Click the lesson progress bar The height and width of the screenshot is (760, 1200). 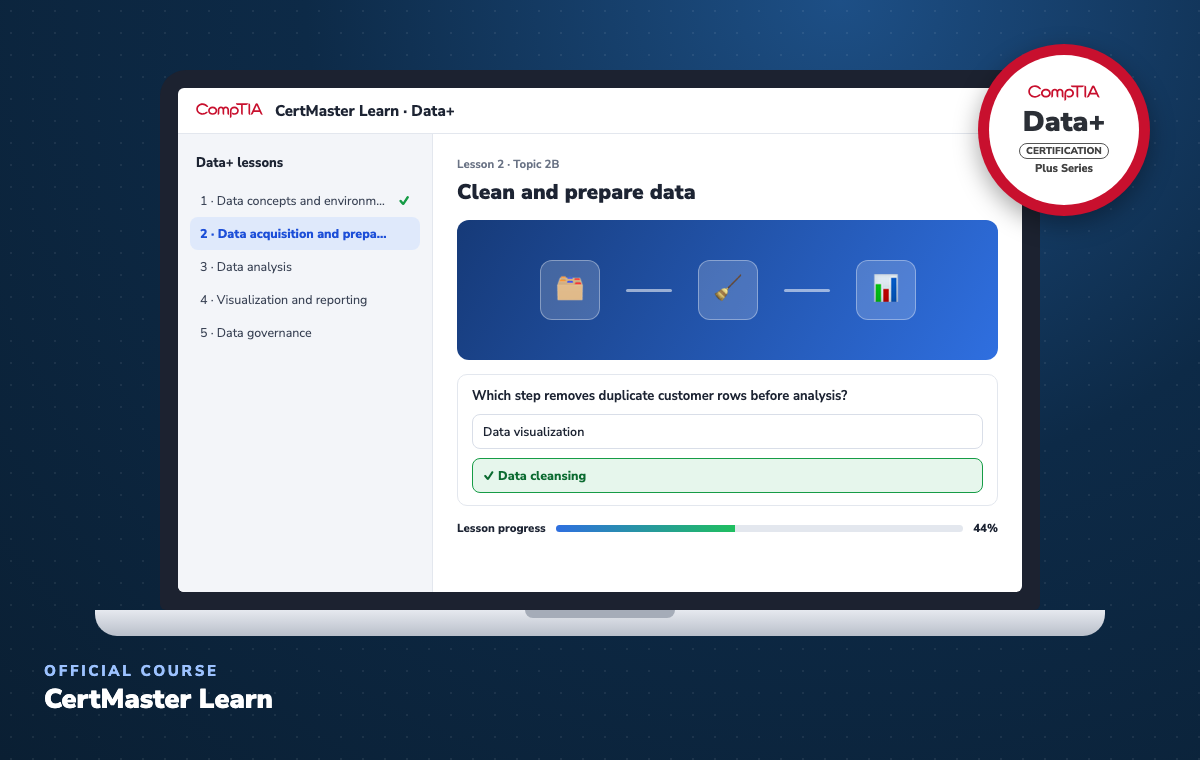coord(759,528)
